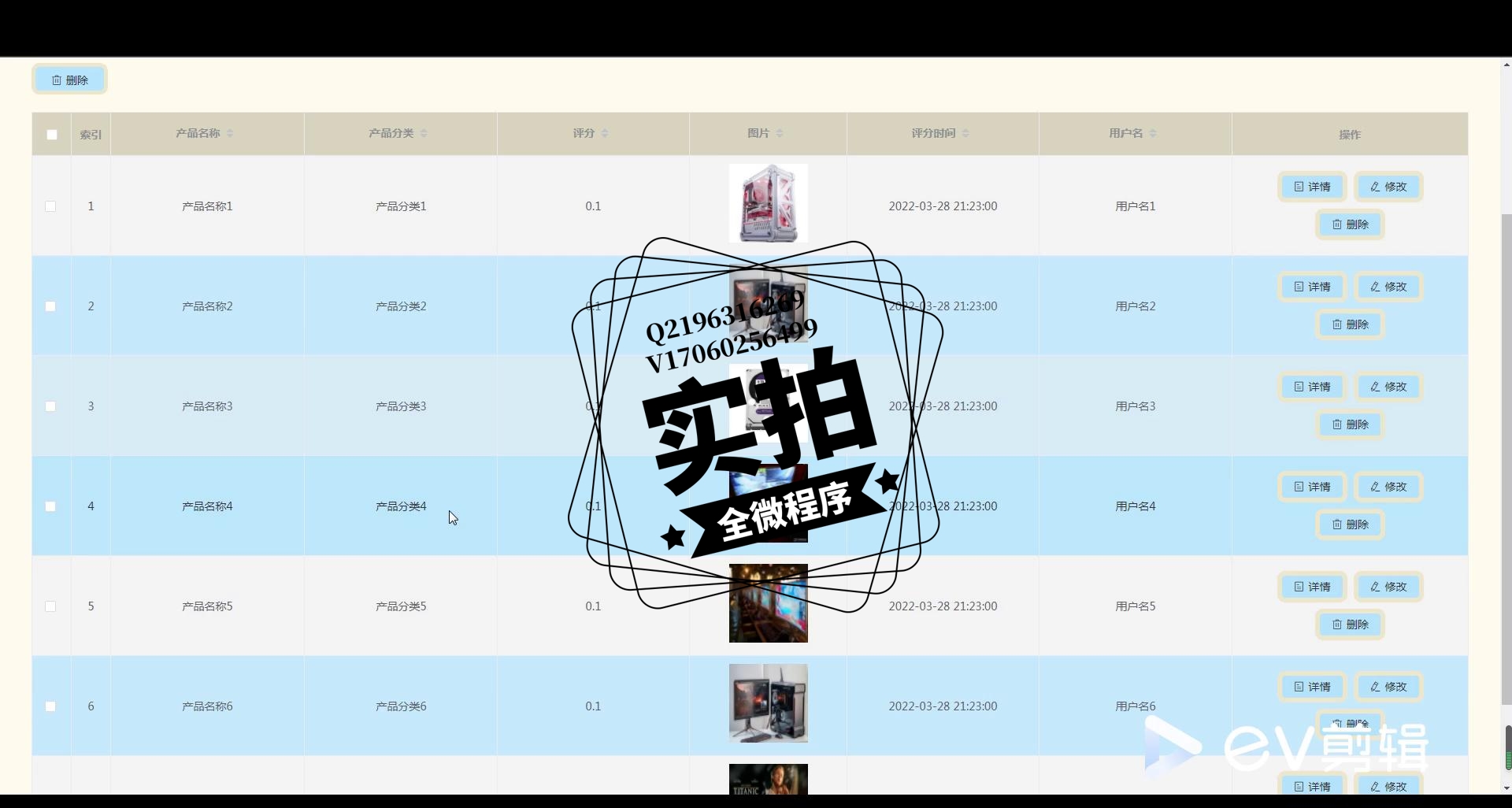The image size is (1512, 808).
Task: Click the scrollbar down arrow
Action: coord(1506,788)
